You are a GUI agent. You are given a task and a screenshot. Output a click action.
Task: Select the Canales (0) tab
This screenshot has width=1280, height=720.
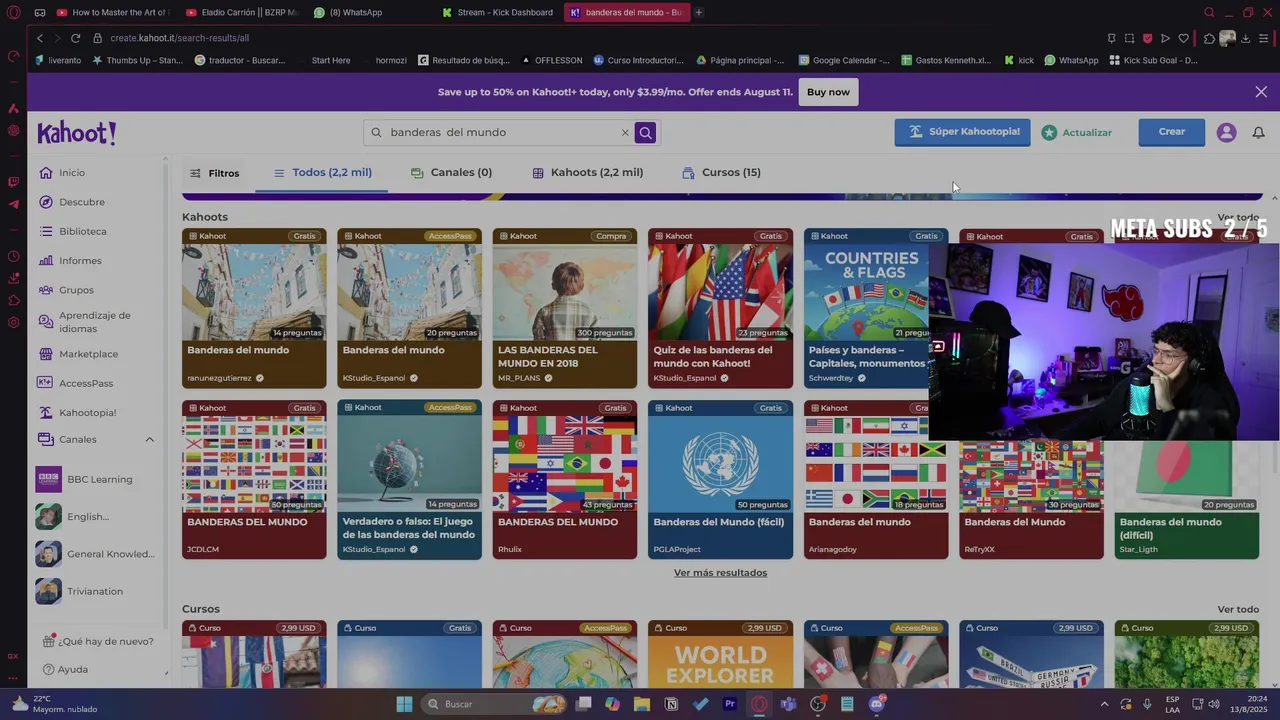(x=451, y=172)
